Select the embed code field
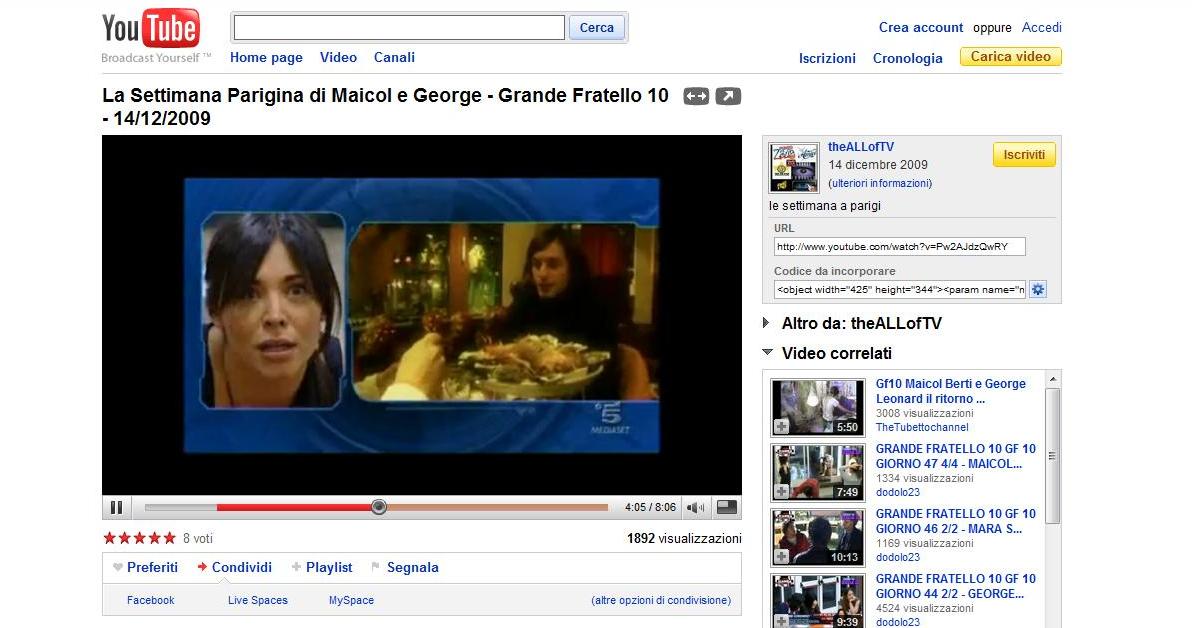This screenshot has height=628, width=1192. point(899,290)
